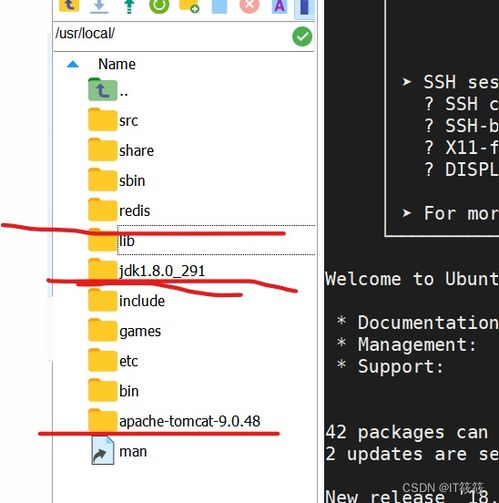Click the red delete X icon
The image size is (499, 503).
[x=249, y=6]
